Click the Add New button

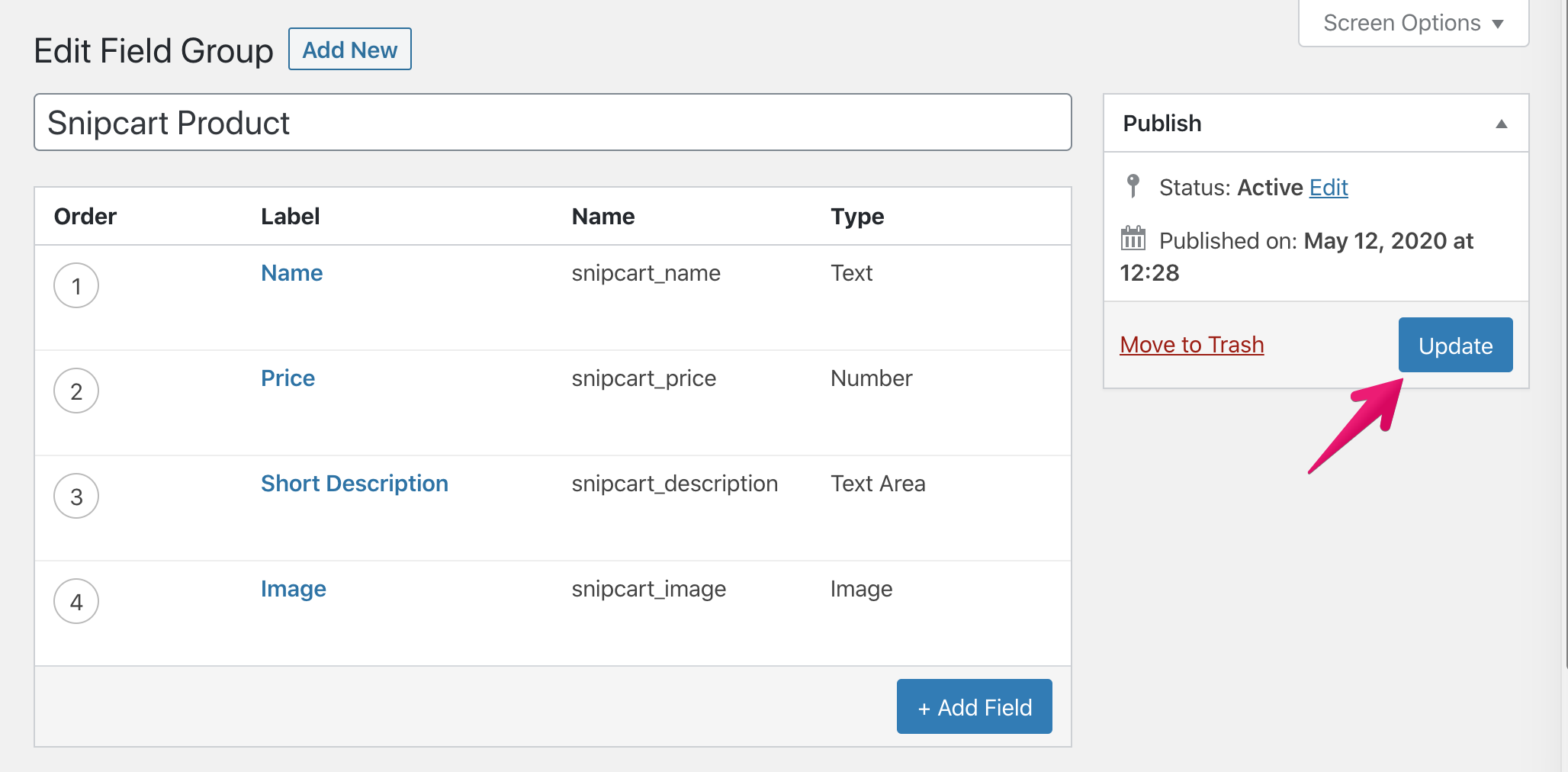pos(350,50)
